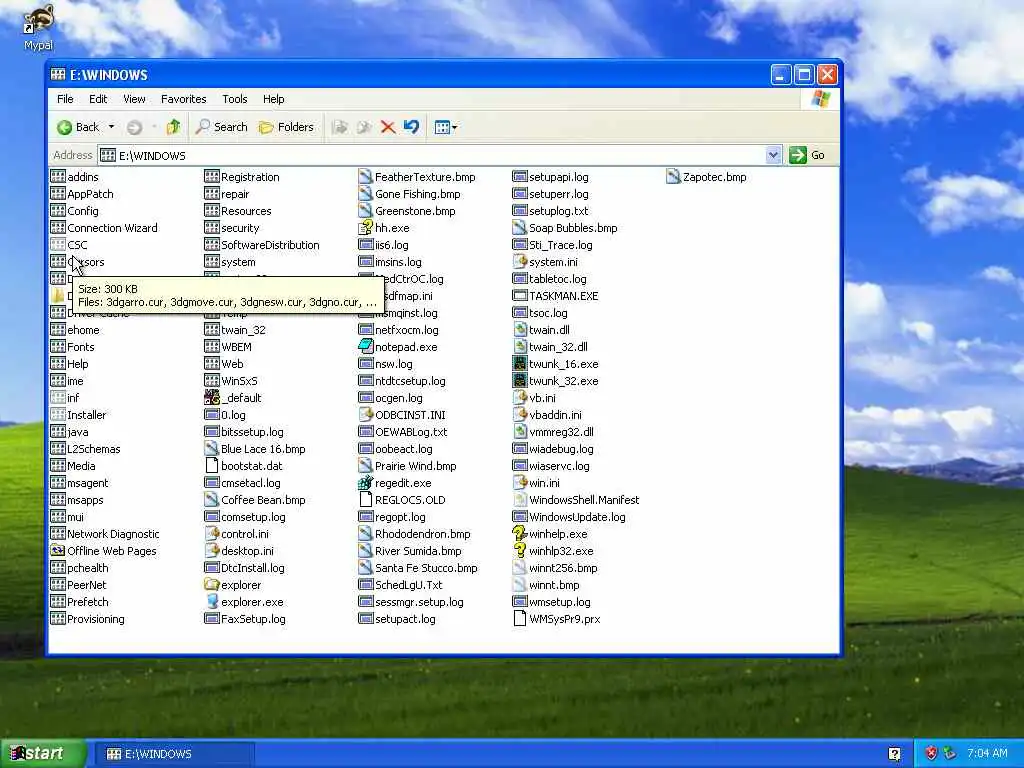Select the winhelp.exe question mark icon
The width and height of the screenshot is (1024, 768).
(x=519, y=534)
